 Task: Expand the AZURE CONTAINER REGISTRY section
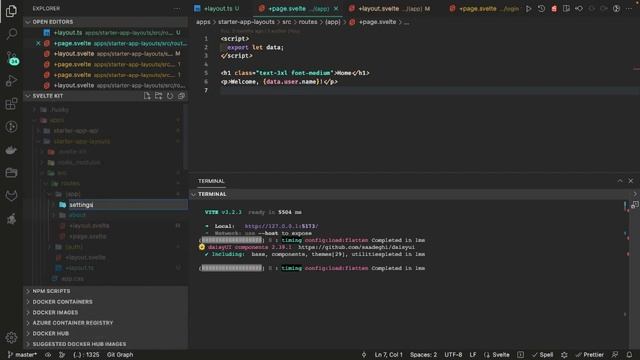pos(105,323)
